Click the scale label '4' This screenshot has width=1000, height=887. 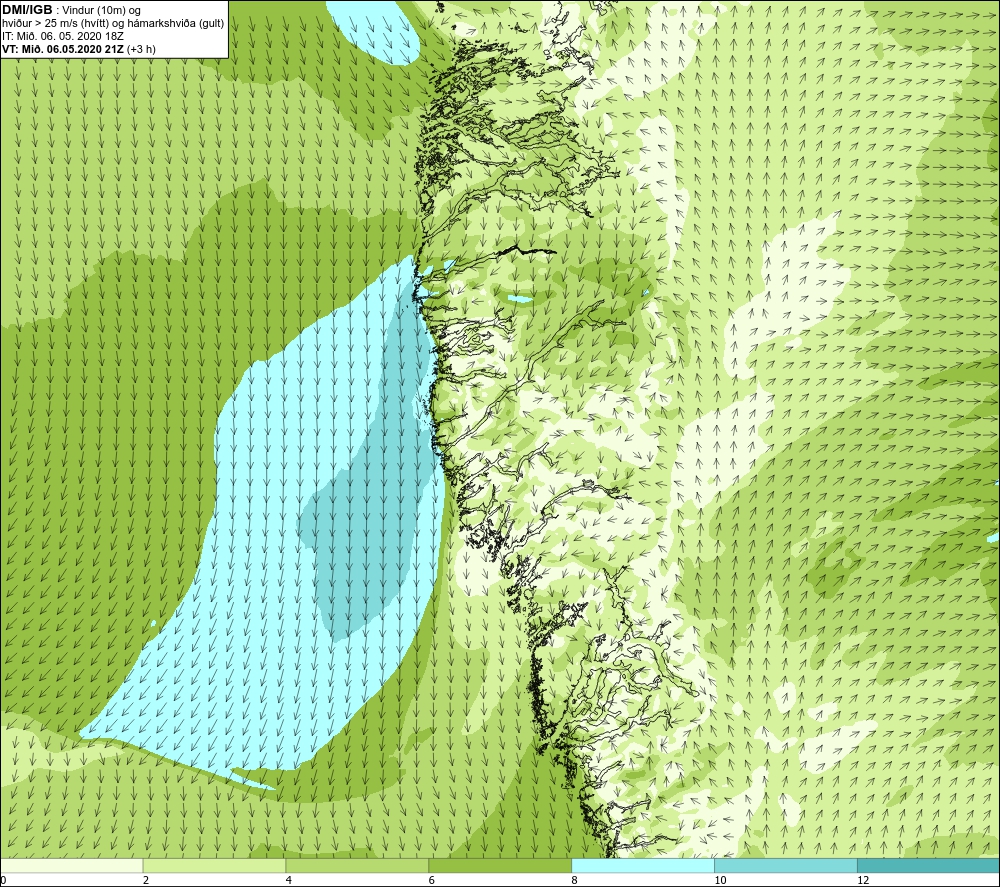coord(289,880)
